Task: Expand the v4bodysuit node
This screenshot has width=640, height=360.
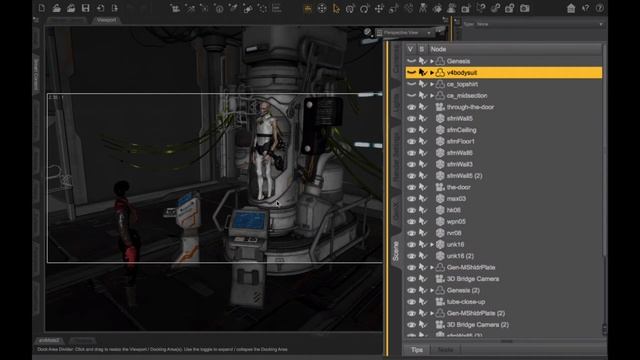Action: coord(432,73)
